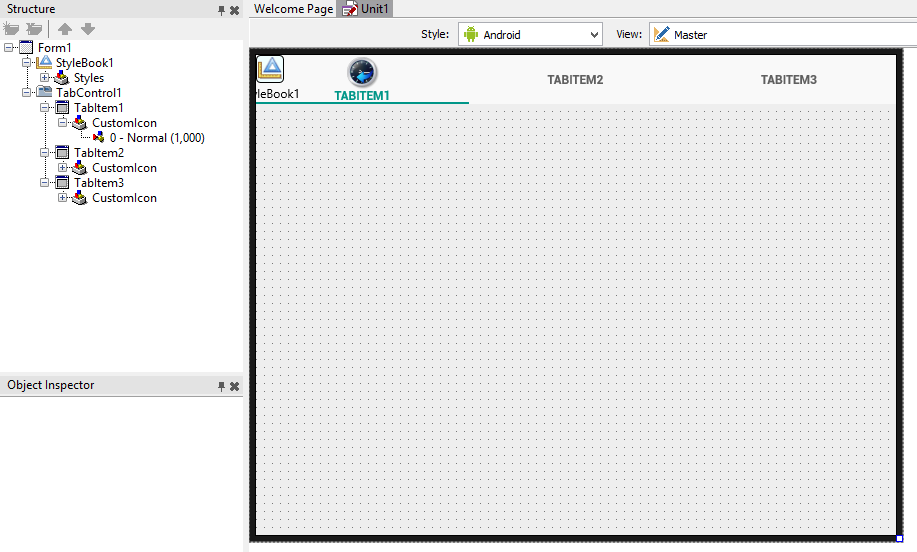Expand CustomIcon under TabItem2
Viewport: 917px width, 552px height.
tap(63, 167)
